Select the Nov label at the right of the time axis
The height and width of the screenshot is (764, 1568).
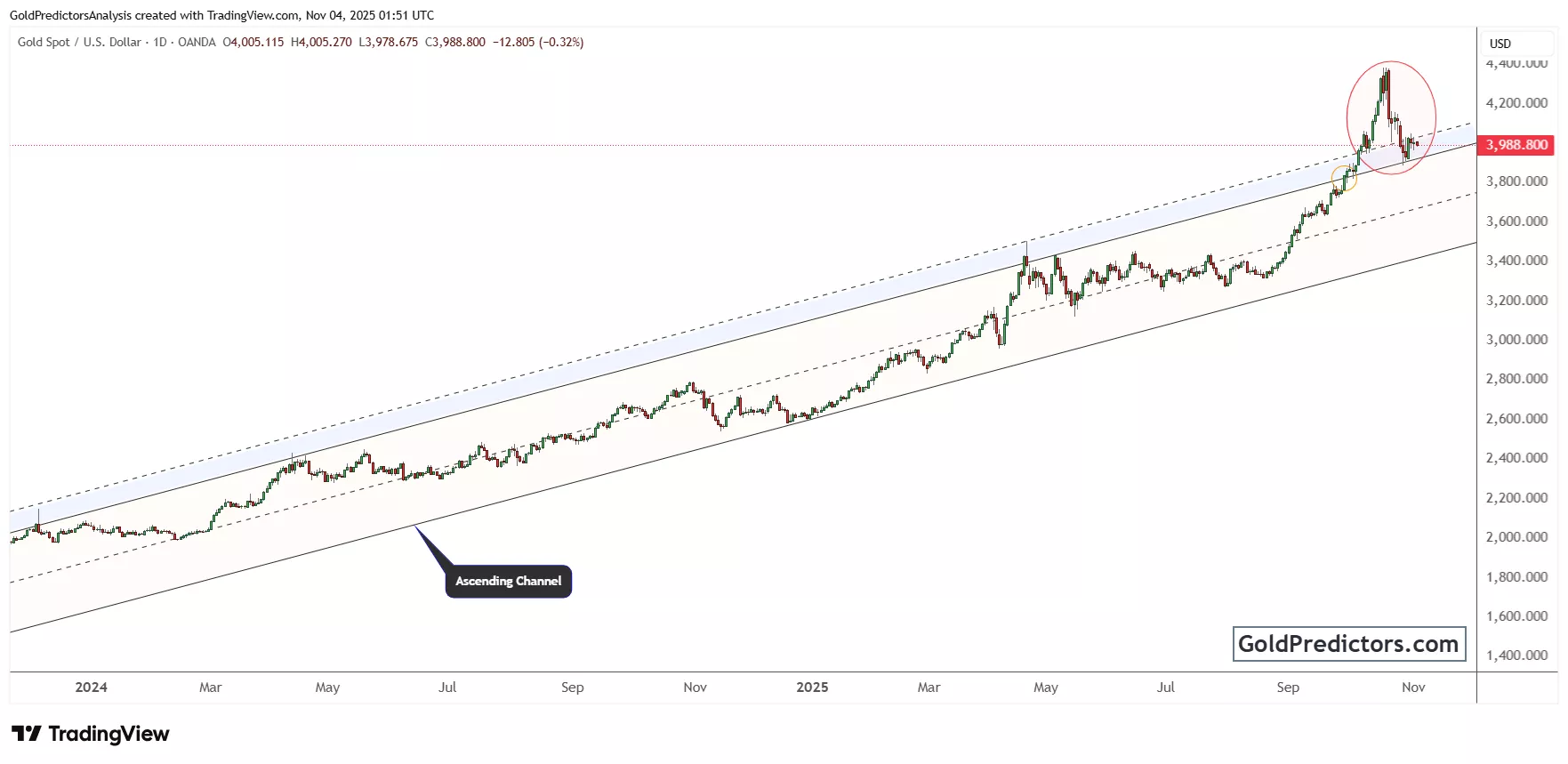[1413, 688]
